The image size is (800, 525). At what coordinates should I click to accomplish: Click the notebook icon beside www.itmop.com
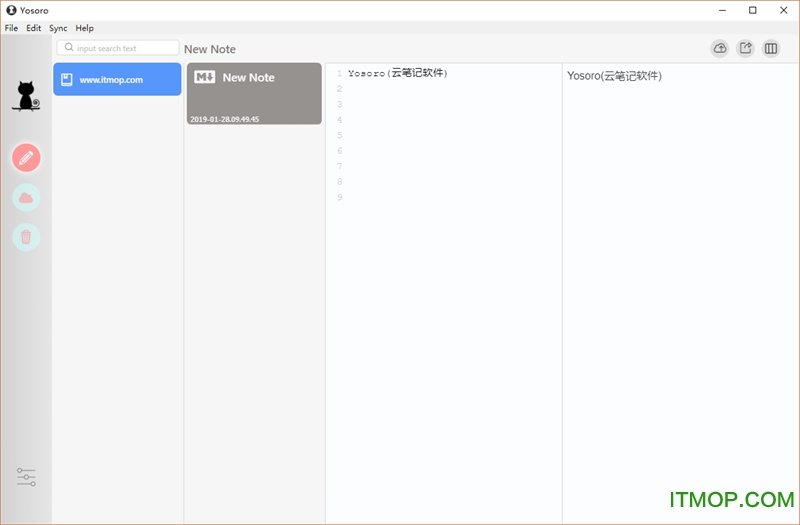(66, 79)
